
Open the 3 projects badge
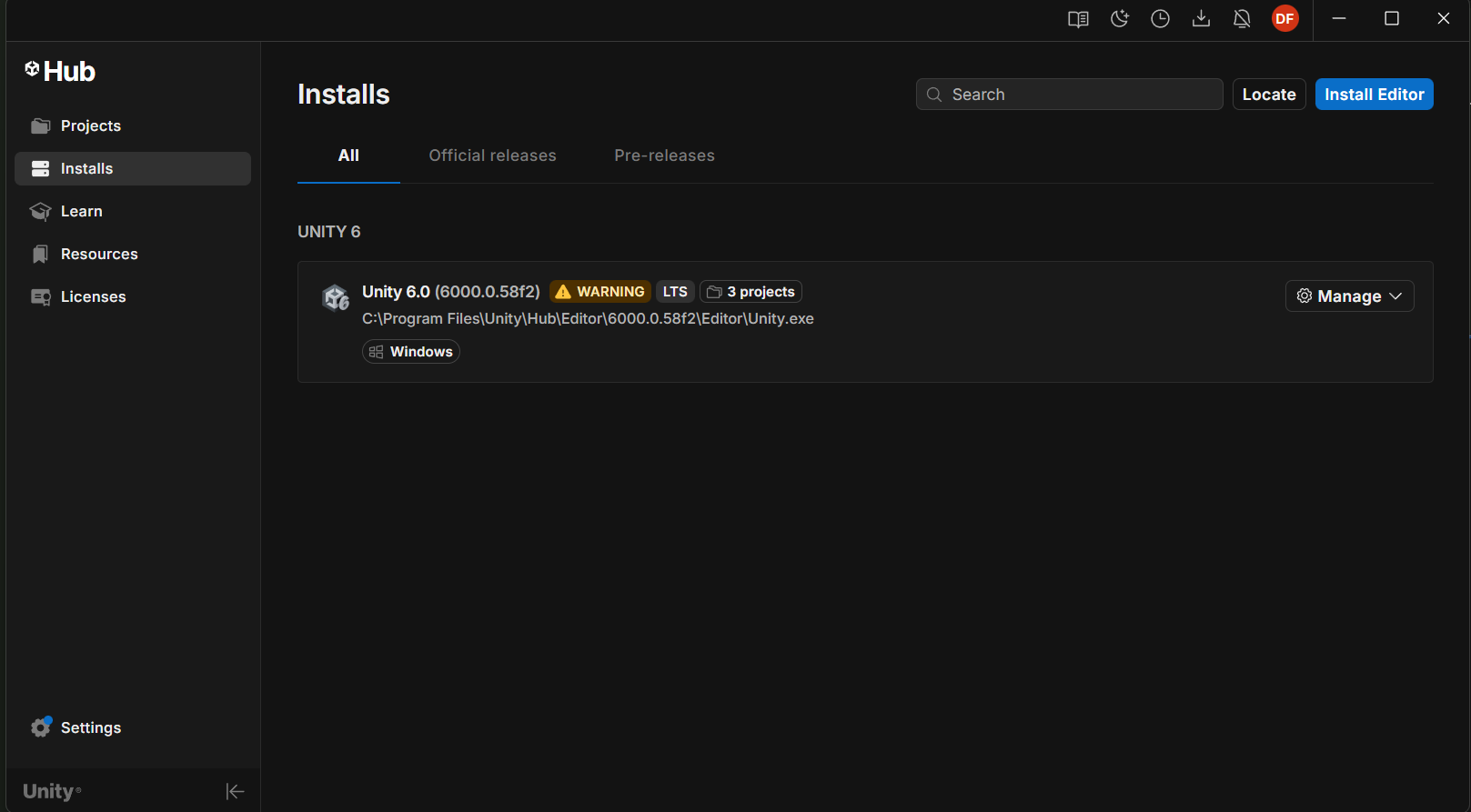pos(751,292)
